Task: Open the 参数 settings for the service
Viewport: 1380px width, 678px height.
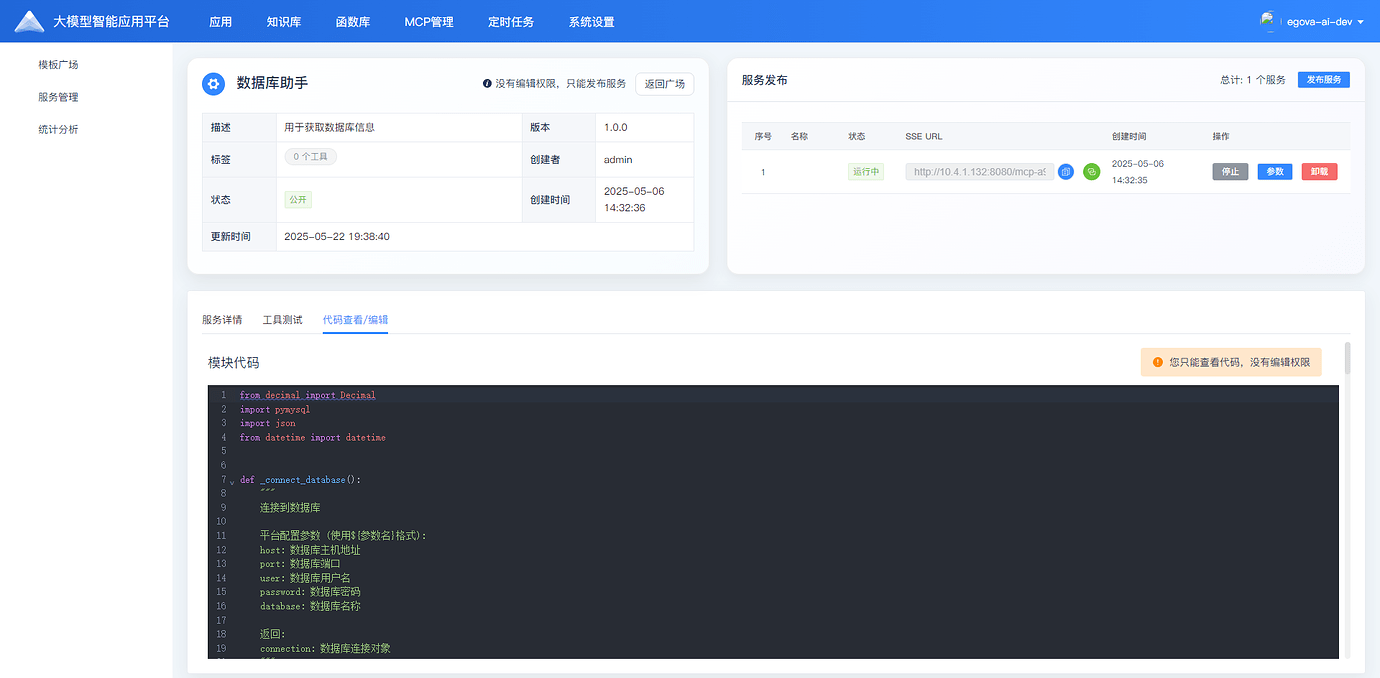Action: [1274, 171]
